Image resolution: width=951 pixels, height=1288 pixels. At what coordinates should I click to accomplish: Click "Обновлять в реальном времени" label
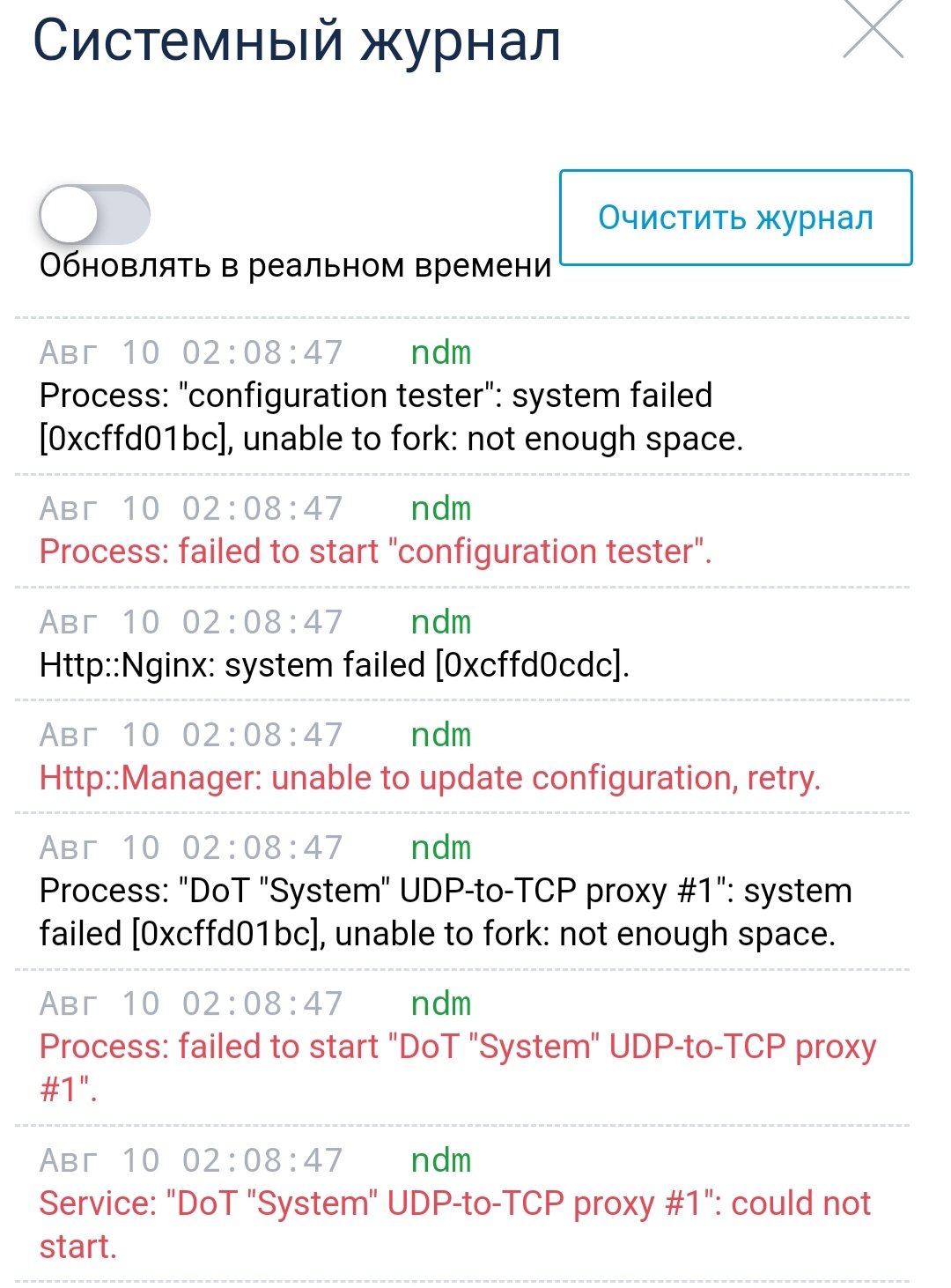(x=296, y=265)
